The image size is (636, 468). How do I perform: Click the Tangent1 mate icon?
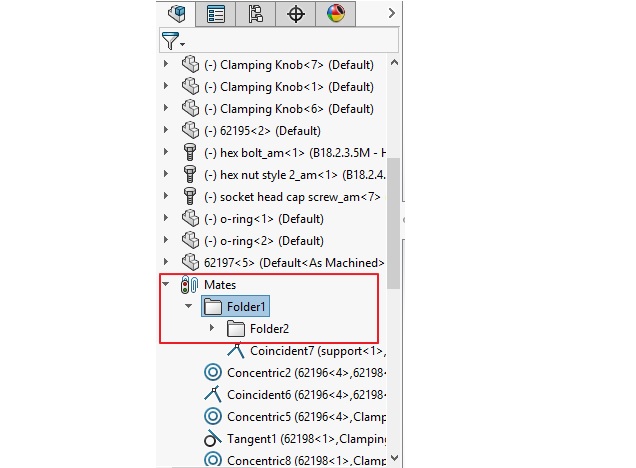tap(213, 438)
